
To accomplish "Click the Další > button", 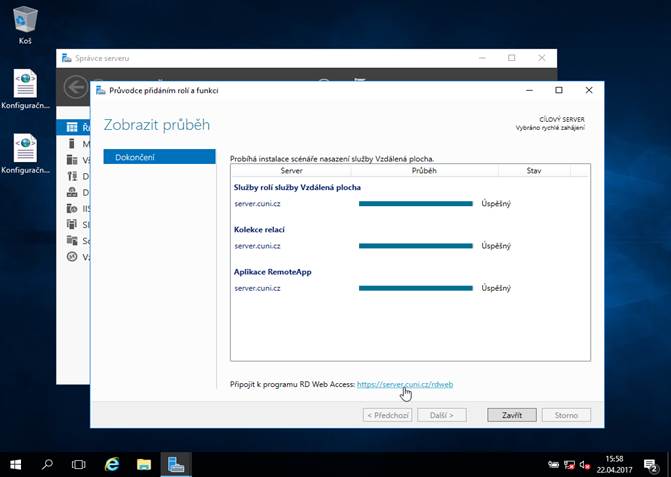I will [442, 415].
